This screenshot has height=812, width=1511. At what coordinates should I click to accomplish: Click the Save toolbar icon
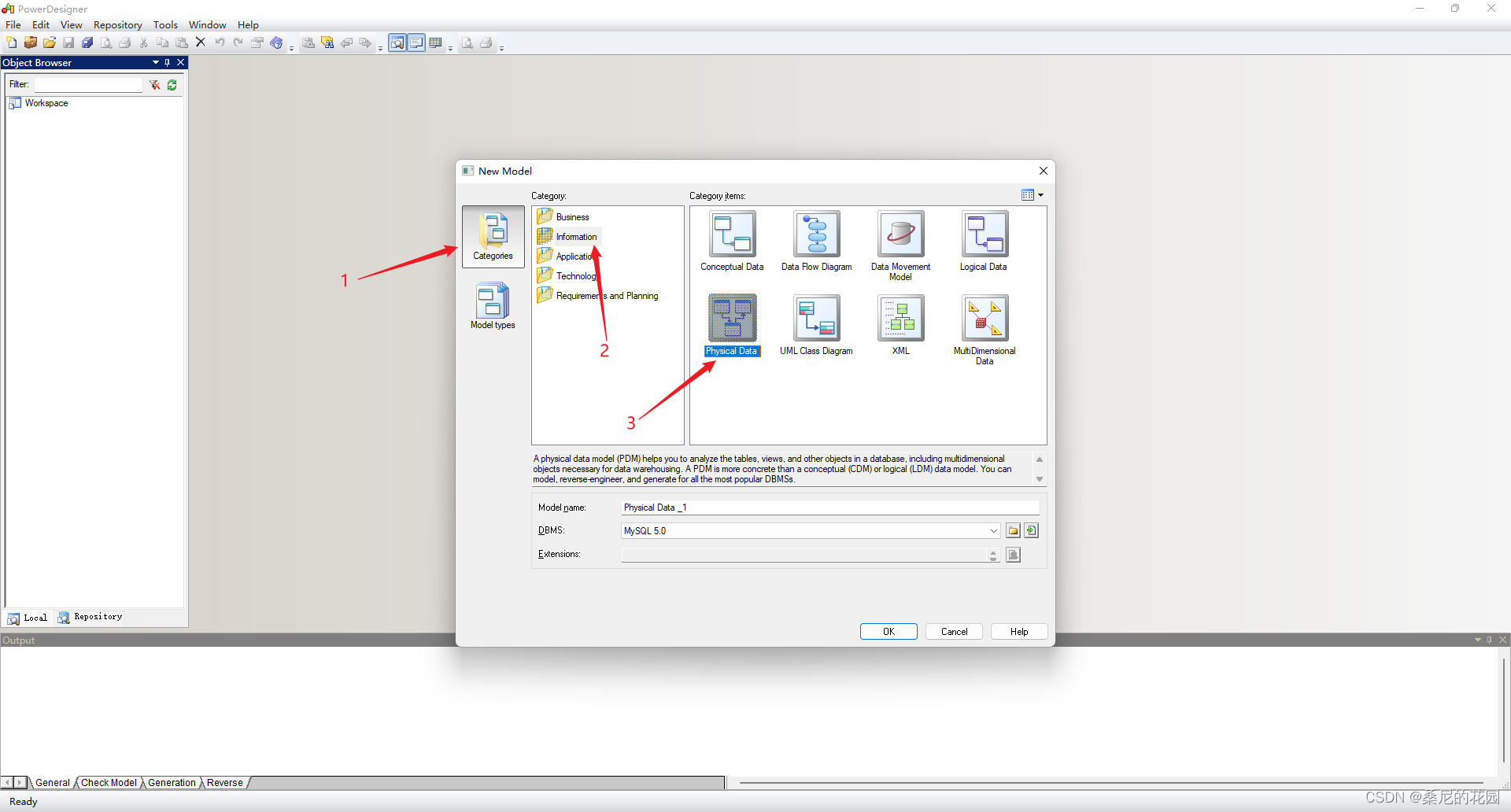[68, 42]
